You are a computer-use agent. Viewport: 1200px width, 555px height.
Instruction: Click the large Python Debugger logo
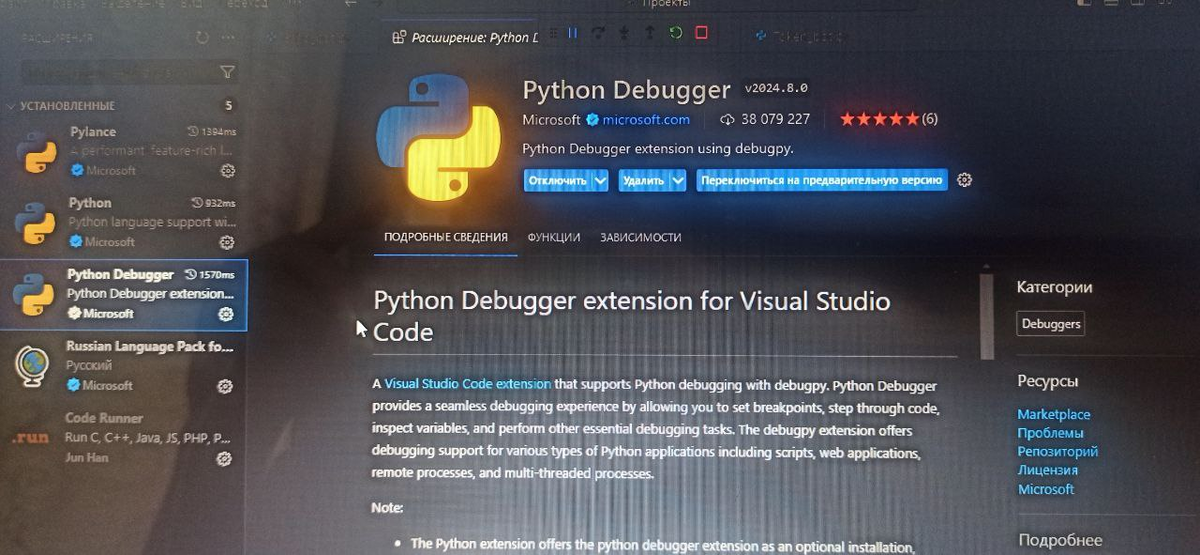(438, 137)
